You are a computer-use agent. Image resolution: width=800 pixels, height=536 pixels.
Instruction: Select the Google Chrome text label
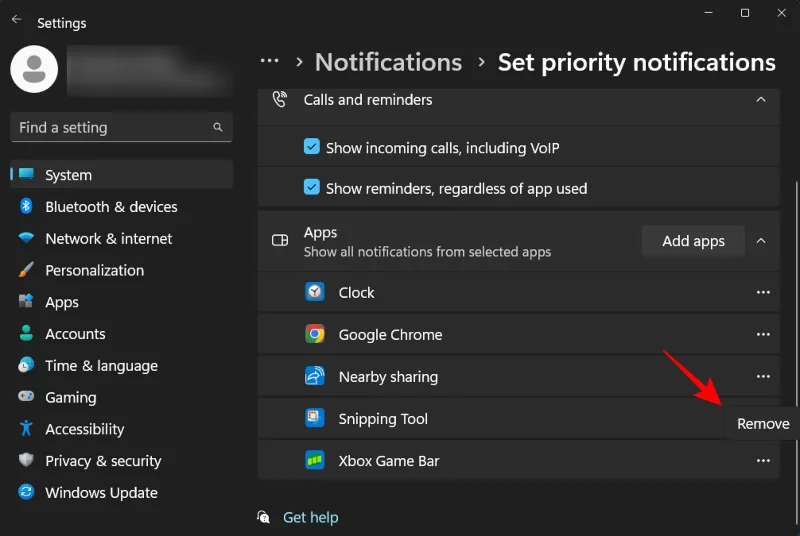pos(390,335)
